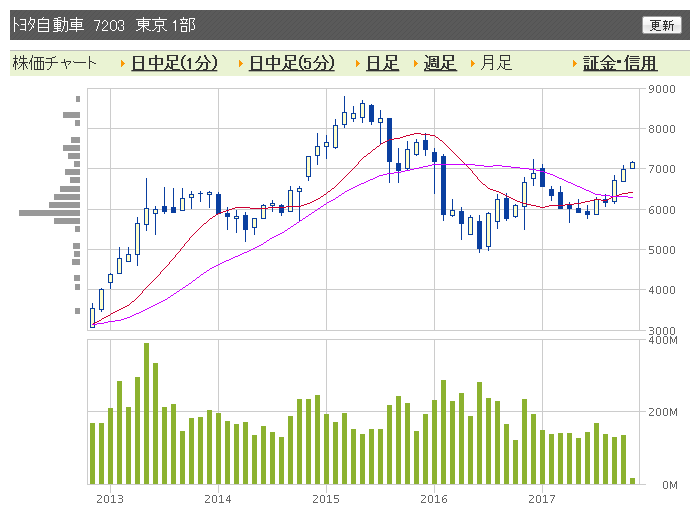Click the 2016 label on the time axis

[433, 498]
